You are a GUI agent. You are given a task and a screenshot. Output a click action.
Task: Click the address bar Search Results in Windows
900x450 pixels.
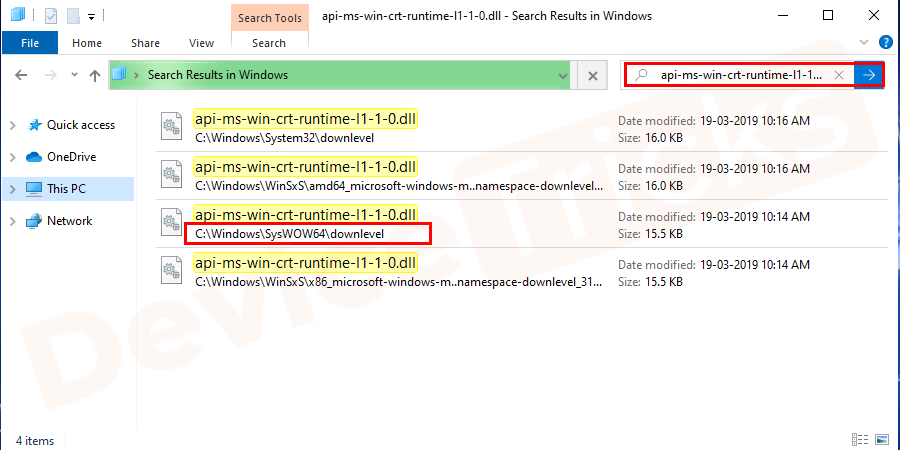(x=218, y=75)
